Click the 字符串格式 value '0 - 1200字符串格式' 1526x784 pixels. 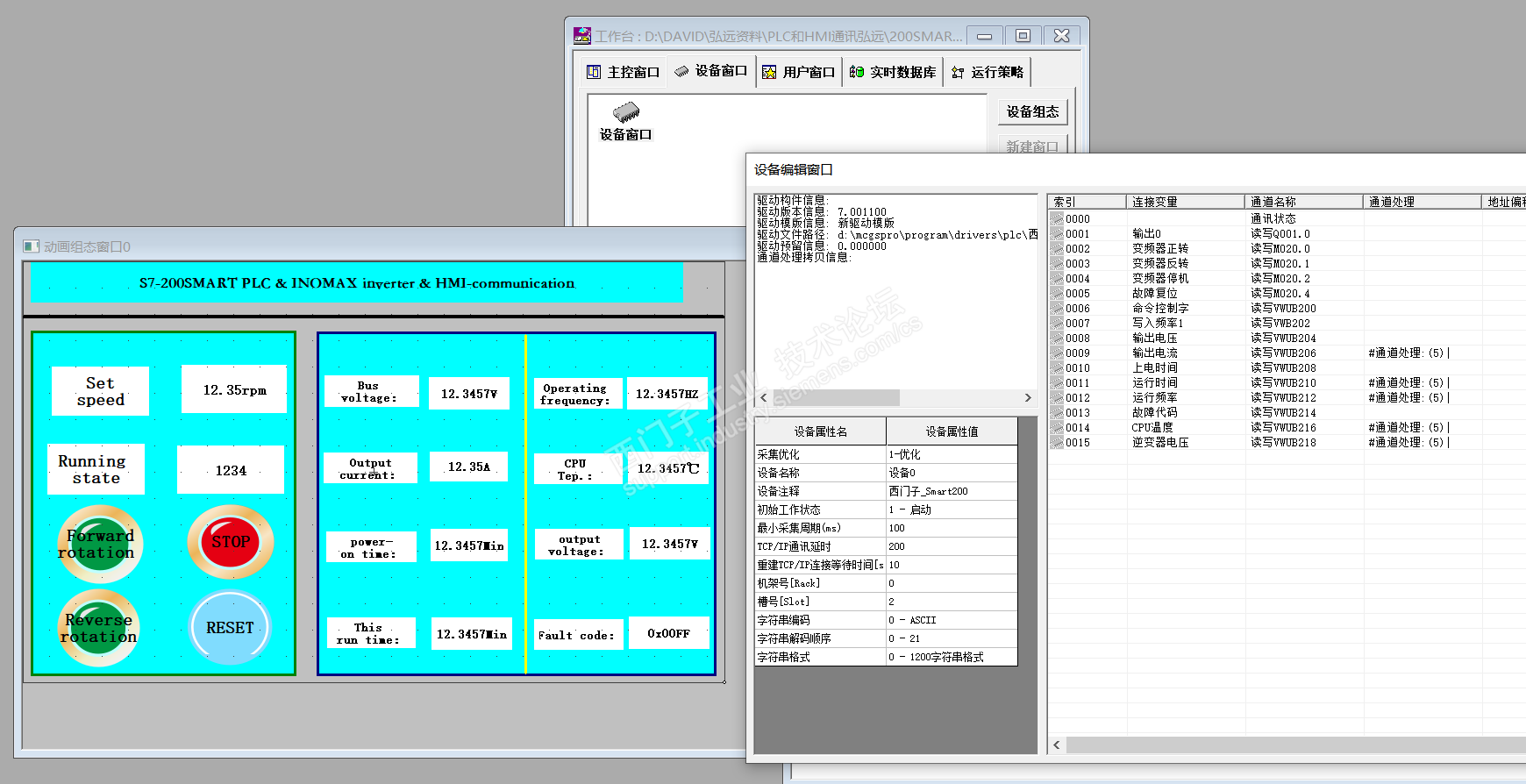[x=952, y=657]
